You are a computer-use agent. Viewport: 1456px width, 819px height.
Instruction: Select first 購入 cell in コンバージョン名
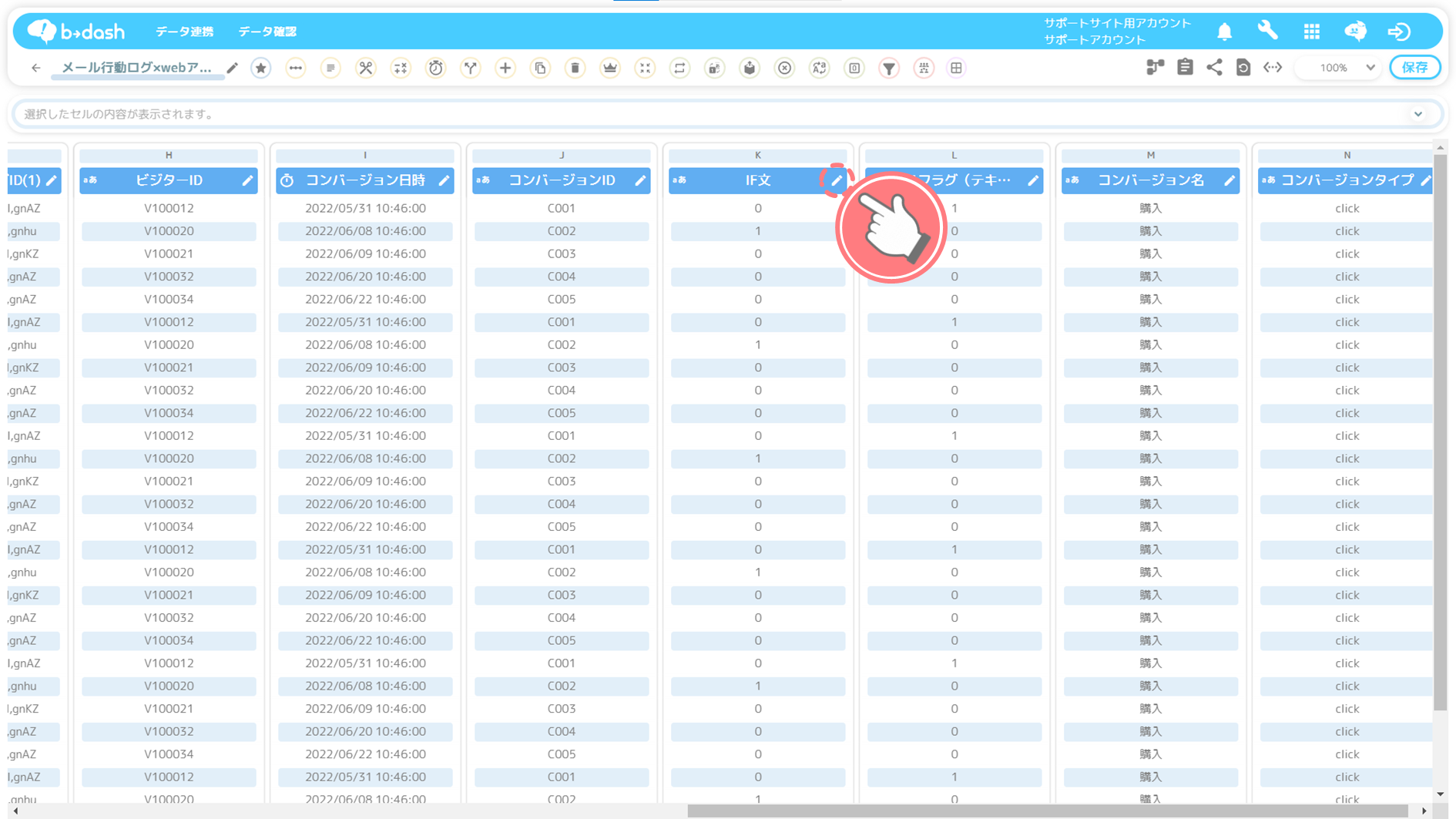click(x=1151, y=208)
